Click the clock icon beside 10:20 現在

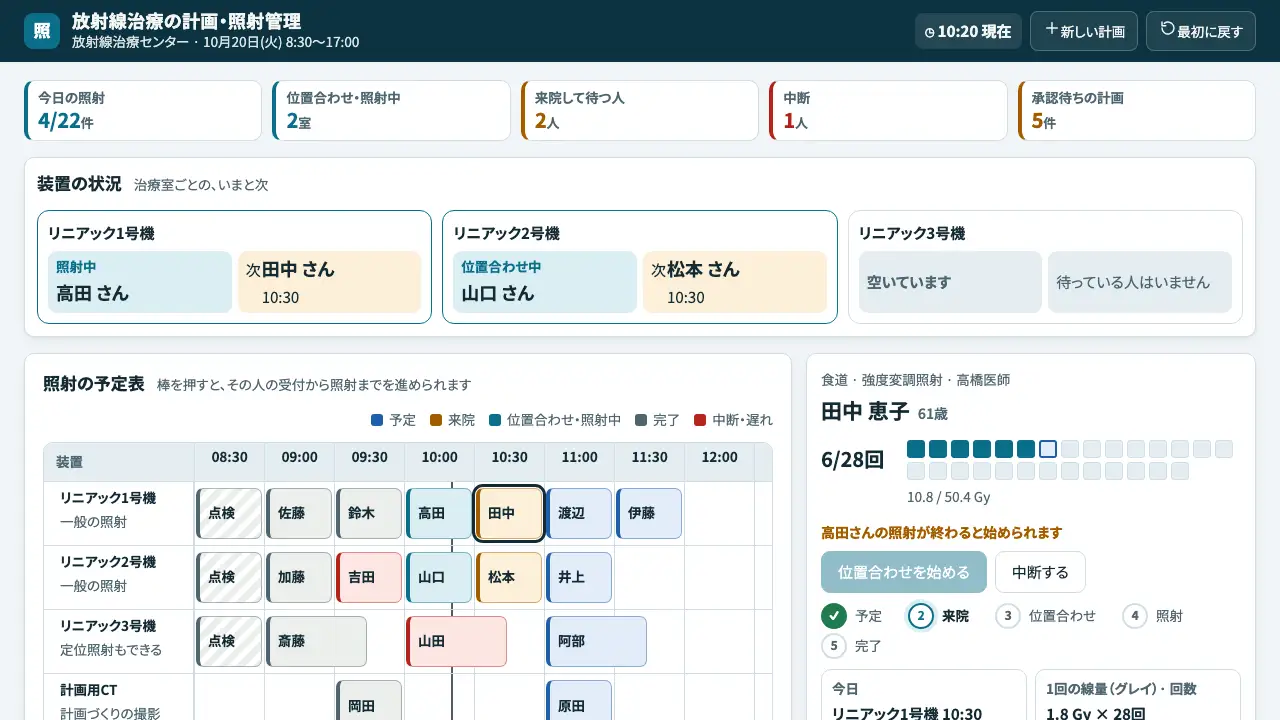click(930, 33)
